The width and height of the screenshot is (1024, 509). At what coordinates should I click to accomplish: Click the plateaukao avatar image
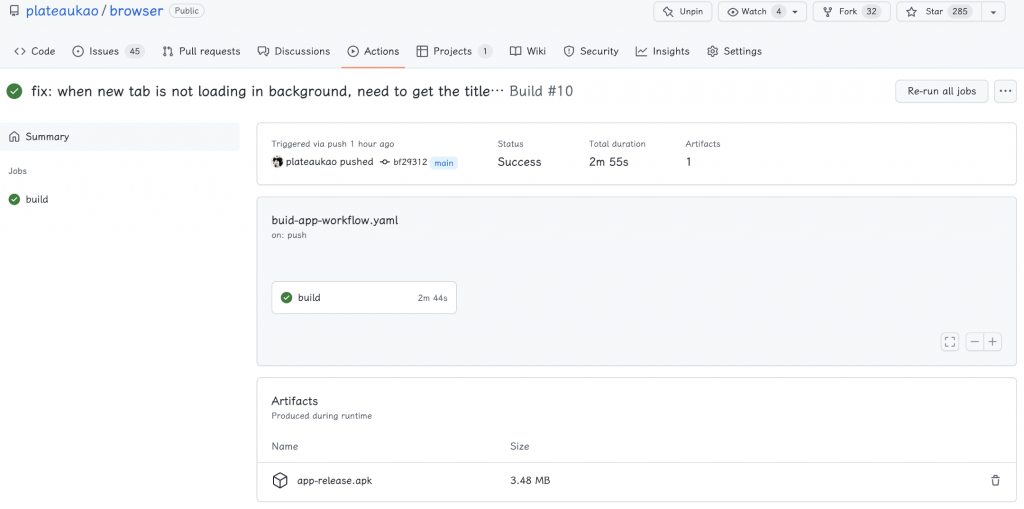278,162
